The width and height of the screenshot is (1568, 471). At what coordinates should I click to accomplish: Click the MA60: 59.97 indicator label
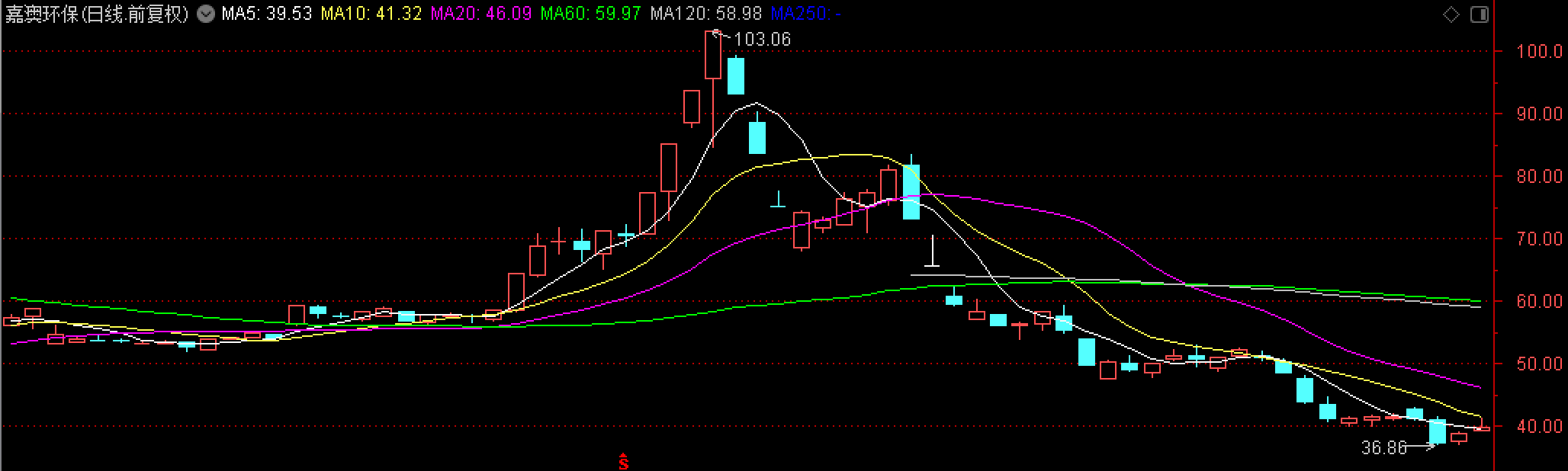tap(591, 14)
